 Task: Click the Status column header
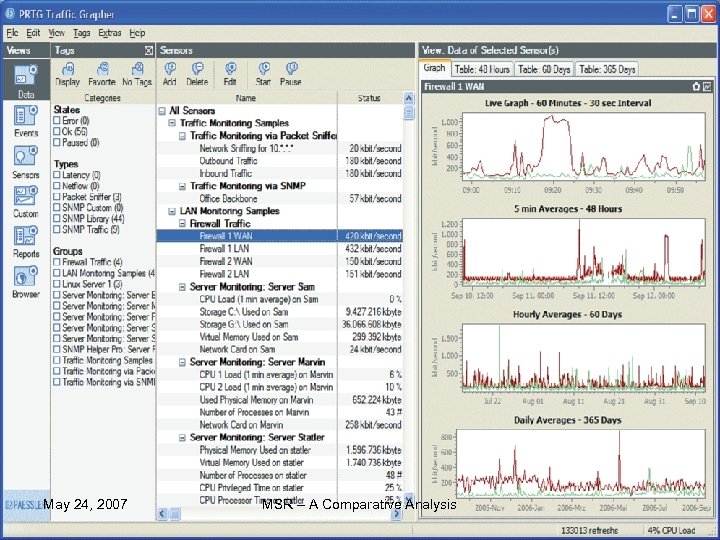click(369, 98)
